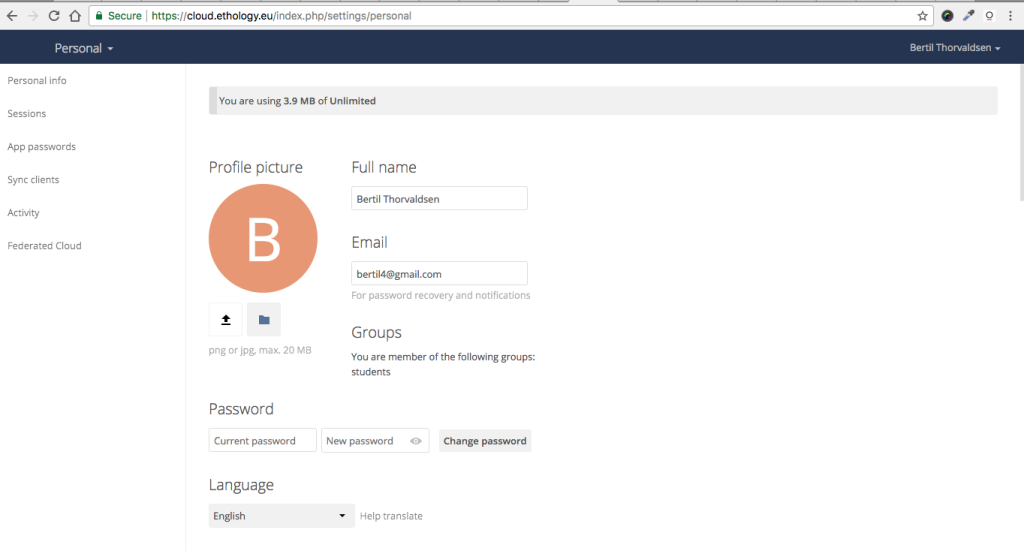Click the Full name input field
This screenshot has height=551, width=1024.
pos(440,198)
